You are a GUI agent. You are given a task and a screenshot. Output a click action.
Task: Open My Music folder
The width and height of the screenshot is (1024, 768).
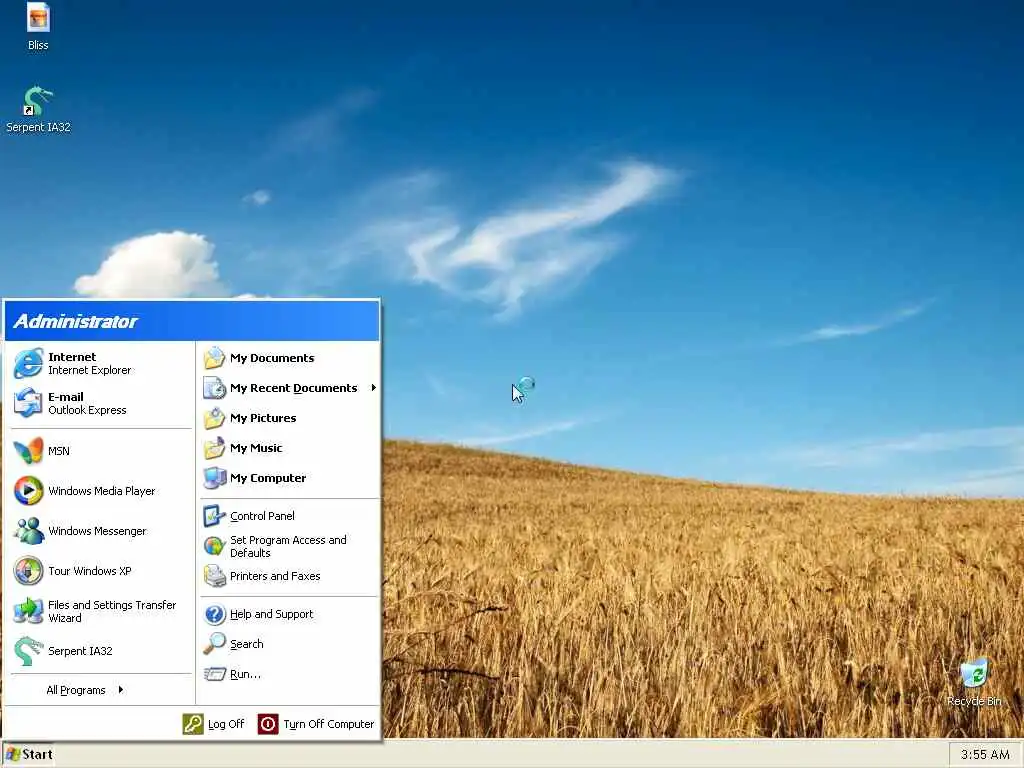tap(289, 448)
